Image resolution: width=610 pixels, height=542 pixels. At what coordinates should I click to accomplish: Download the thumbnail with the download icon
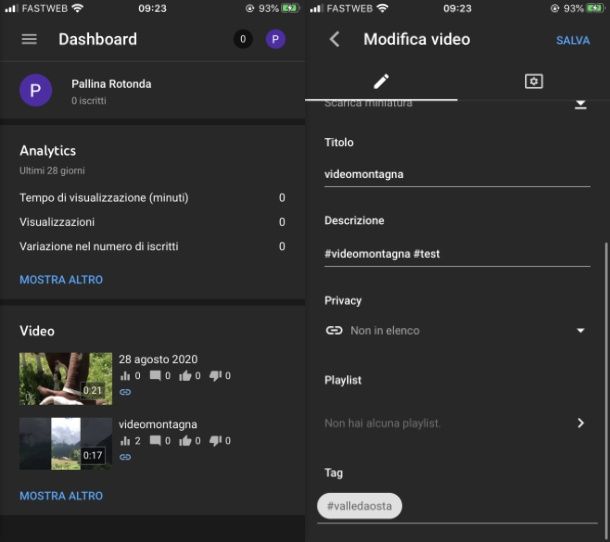point(581,104)
